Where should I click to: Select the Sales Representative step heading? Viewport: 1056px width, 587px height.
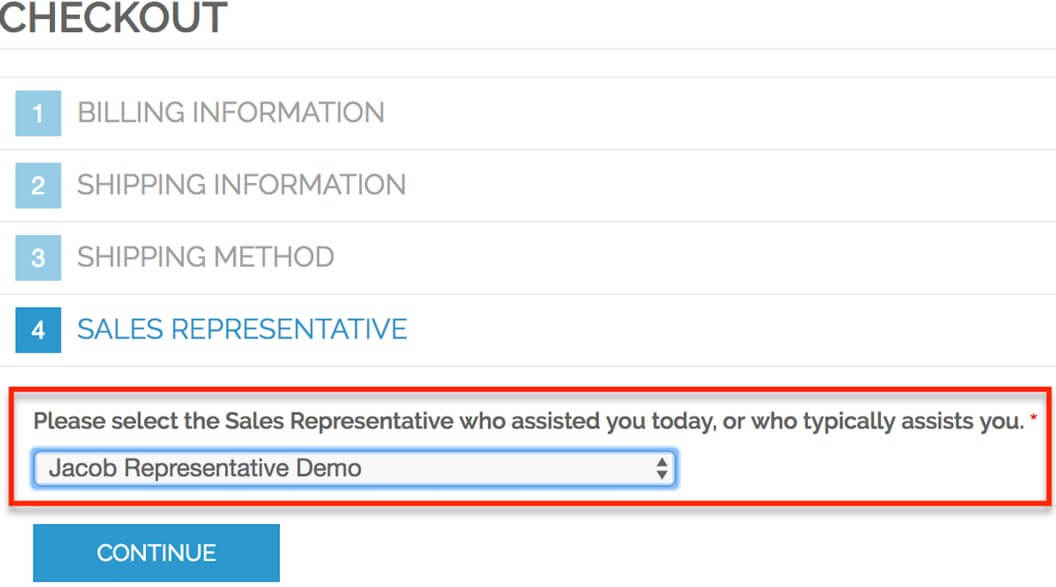[x=242, y=329]
